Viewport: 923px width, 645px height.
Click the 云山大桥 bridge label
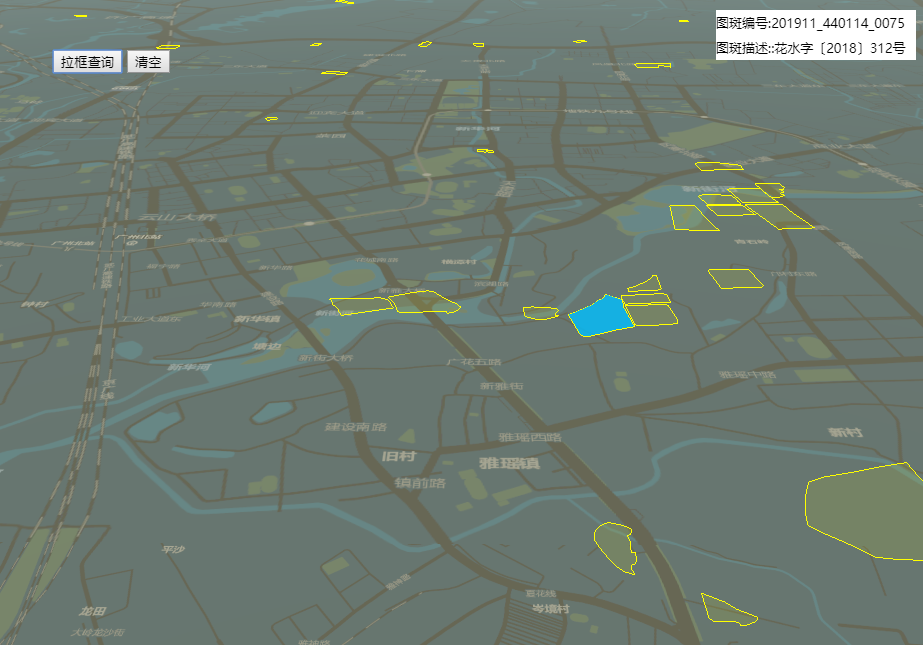click(177, 217)
